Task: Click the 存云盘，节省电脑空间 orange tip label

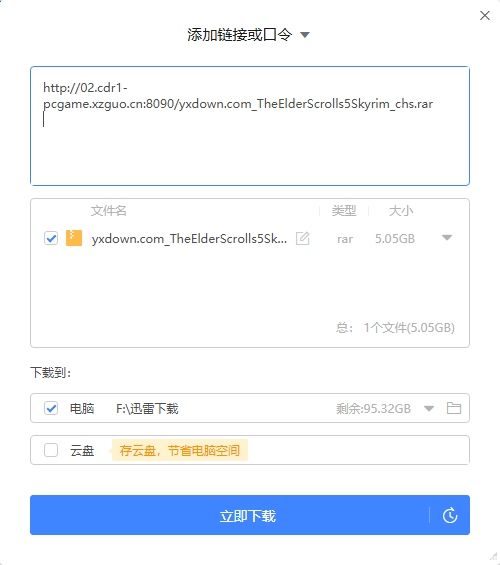Action: tap(179, 450)
